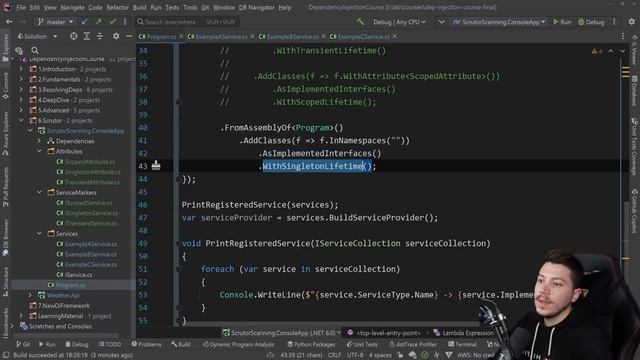The image size is (640, 360).
Task: Click Expand All in Solution panel
Action: 87,36
